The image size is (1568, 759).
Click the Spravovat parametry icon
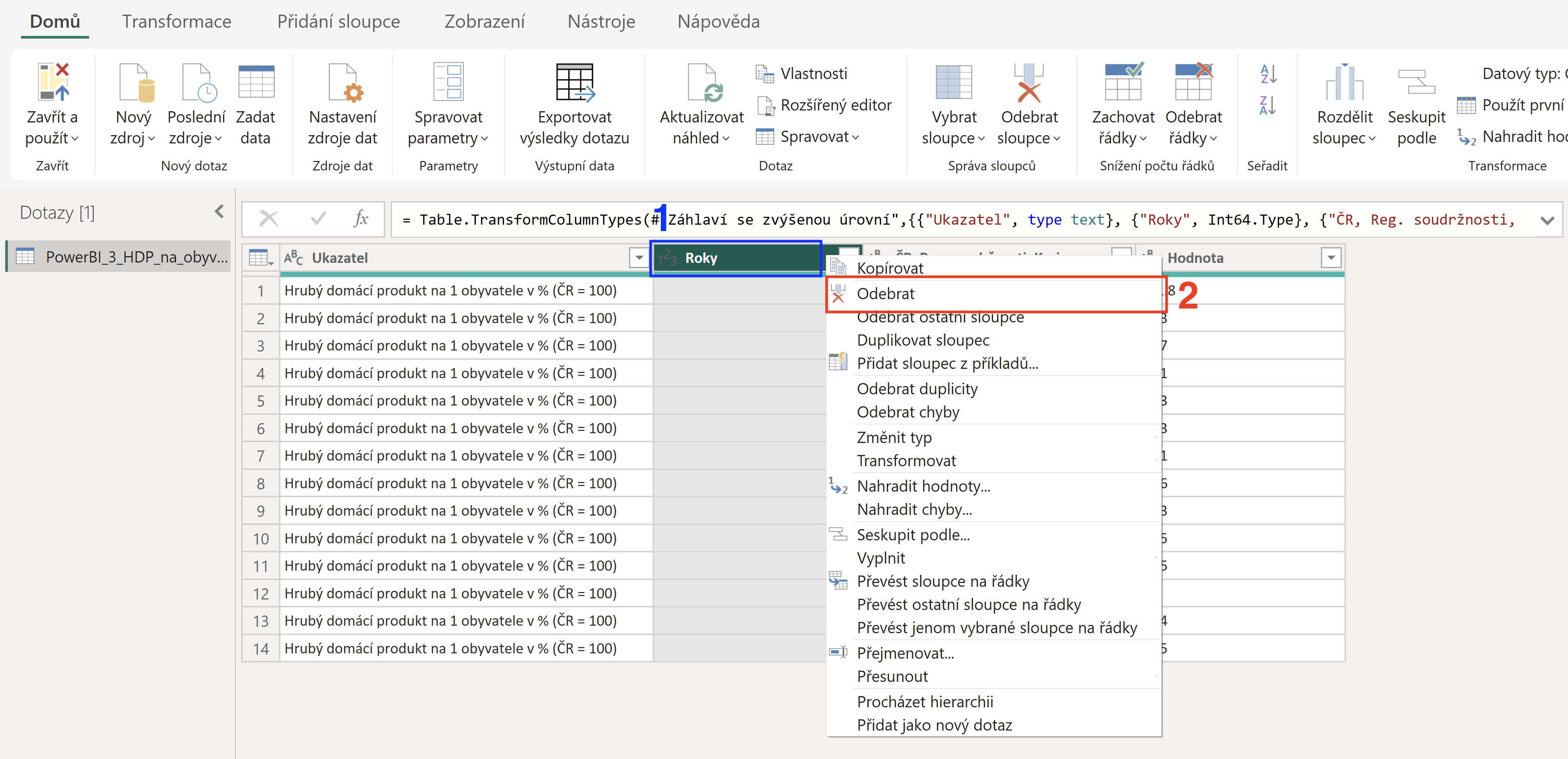pos(448,82)
